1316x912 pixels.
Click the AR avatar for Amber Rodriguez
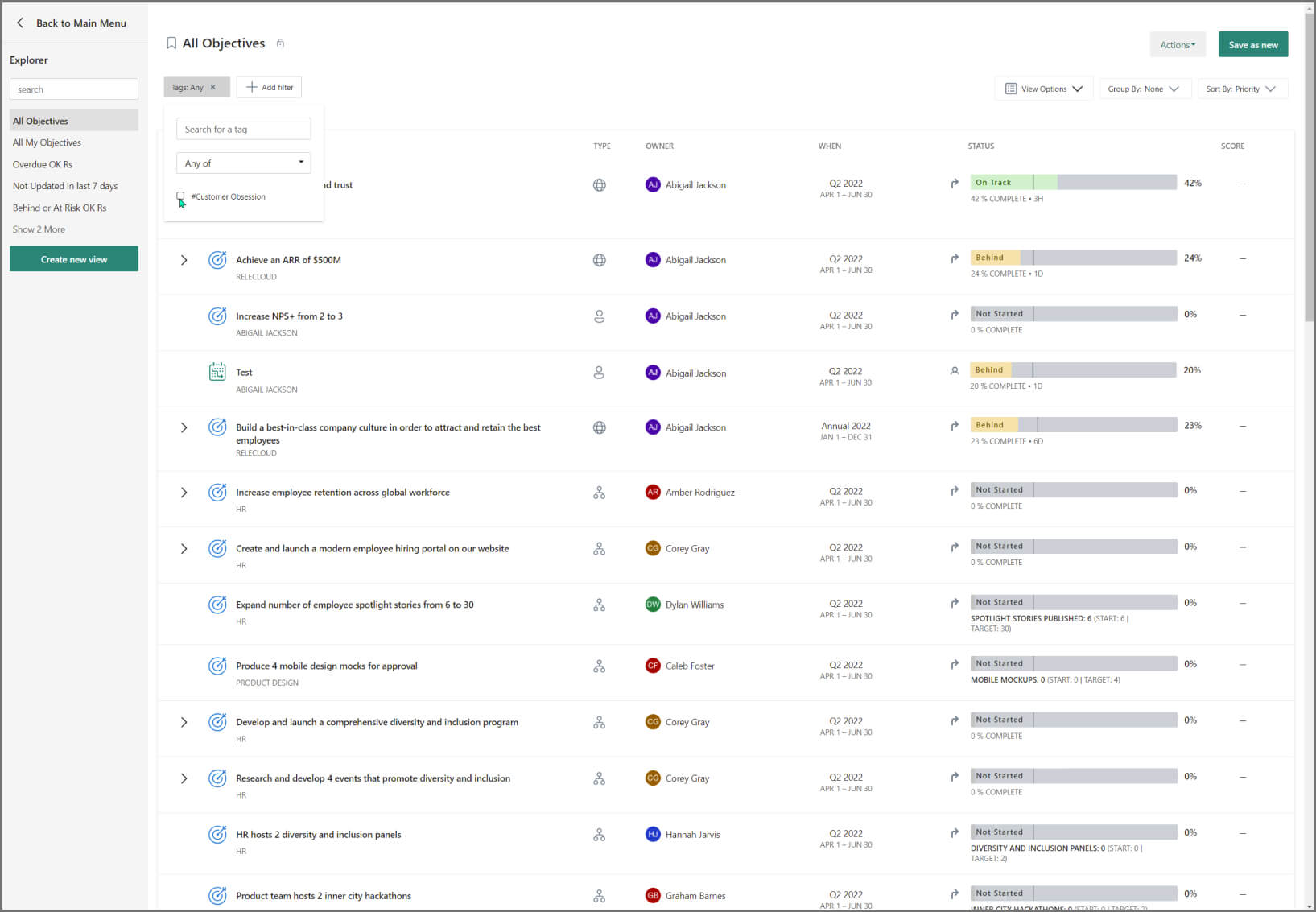[653, 492]
